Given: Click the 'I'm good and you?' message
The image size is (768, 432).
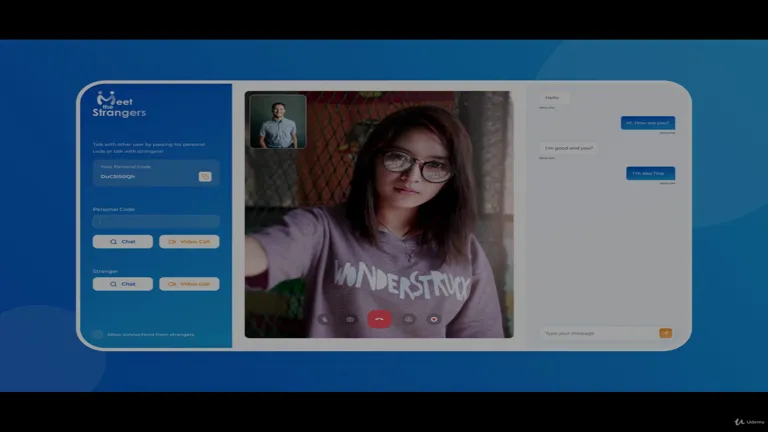Looking at the screenshot, I should point(569,148).
